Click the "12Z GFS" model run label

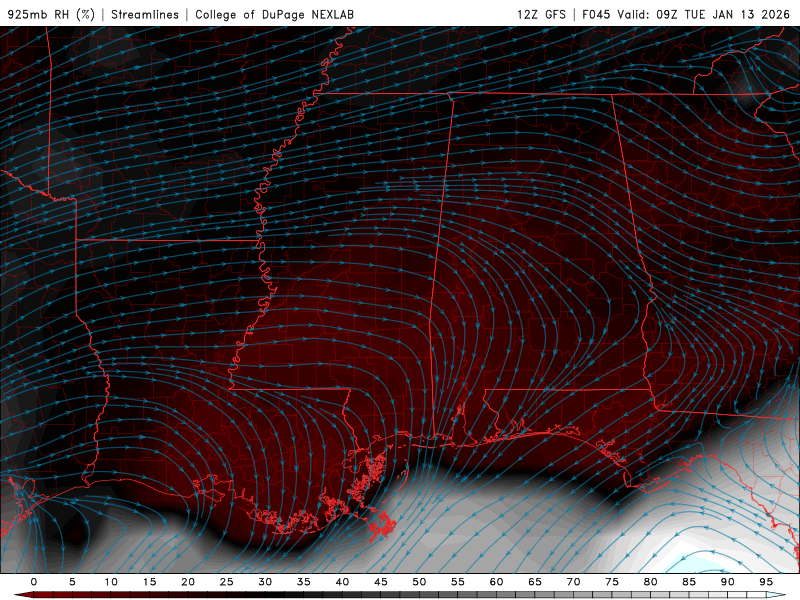click(541, 15)
